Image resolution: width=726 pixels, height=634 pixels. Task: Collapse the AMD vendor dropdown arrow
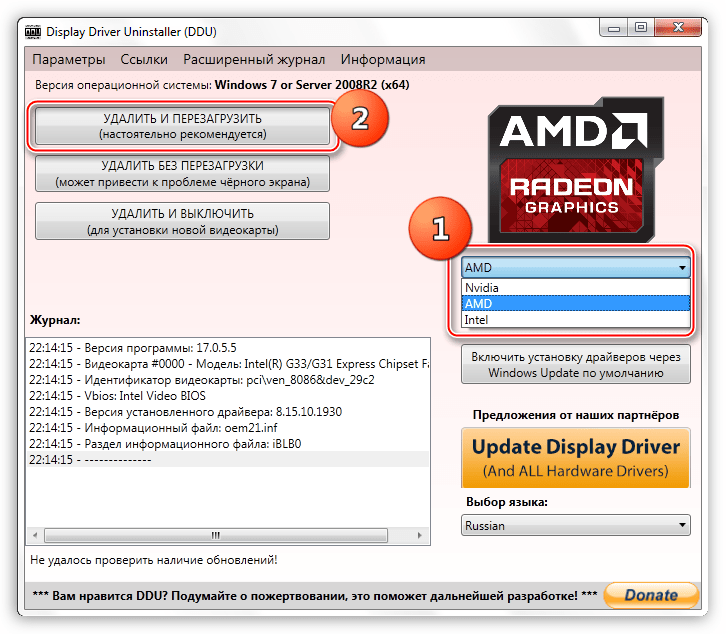coord(682,268)
